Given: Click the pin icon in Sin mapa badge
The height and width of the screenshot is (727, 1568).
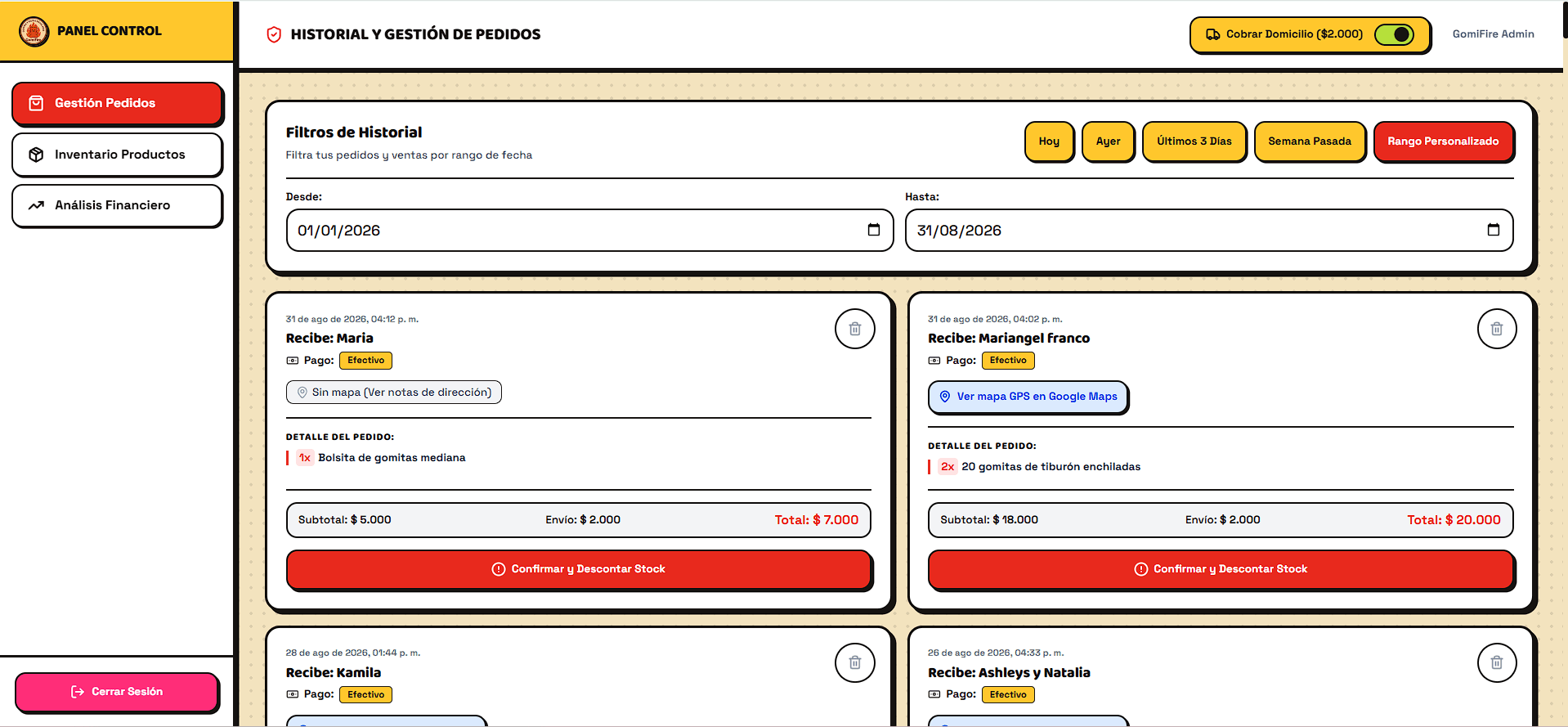Looking at the screenshot, I should tap(302, 393).
